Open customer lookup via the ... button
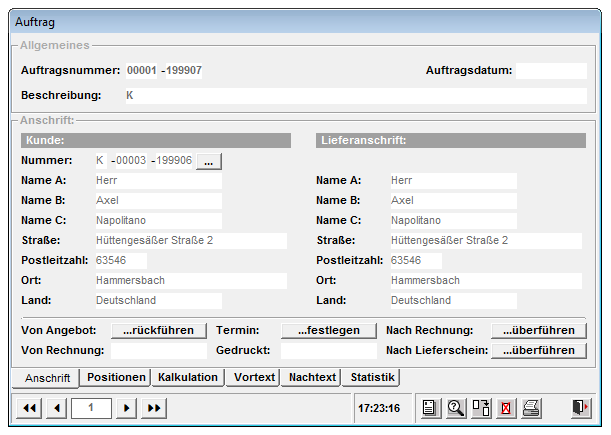The image size is (611, 435). 209,161
